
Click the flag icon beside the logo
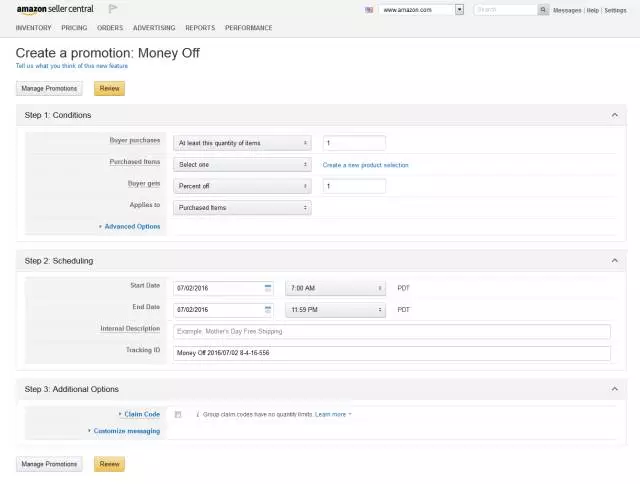(x=113, y=9)
